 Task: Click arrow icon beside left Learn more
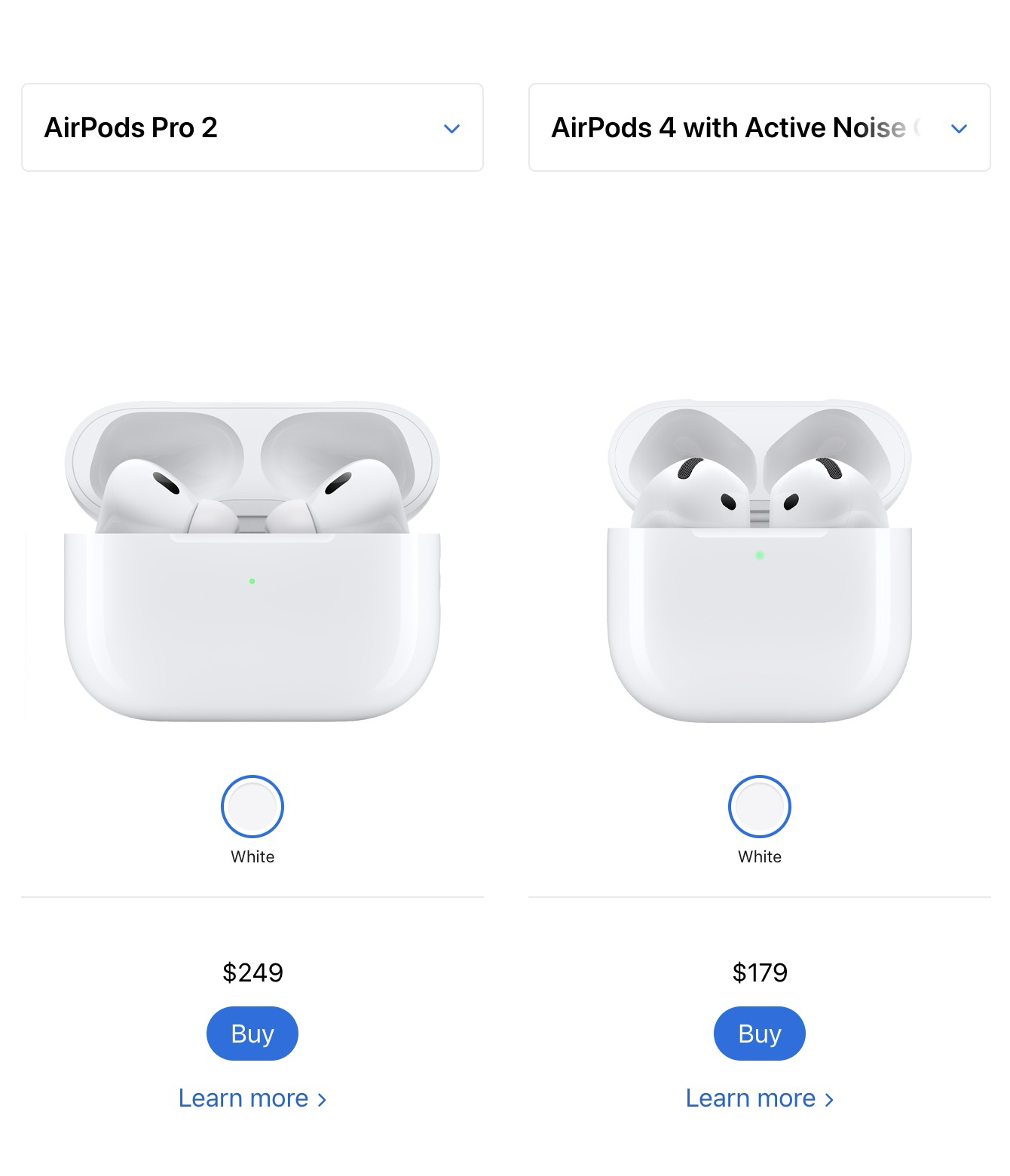(x=322, y=1100)
